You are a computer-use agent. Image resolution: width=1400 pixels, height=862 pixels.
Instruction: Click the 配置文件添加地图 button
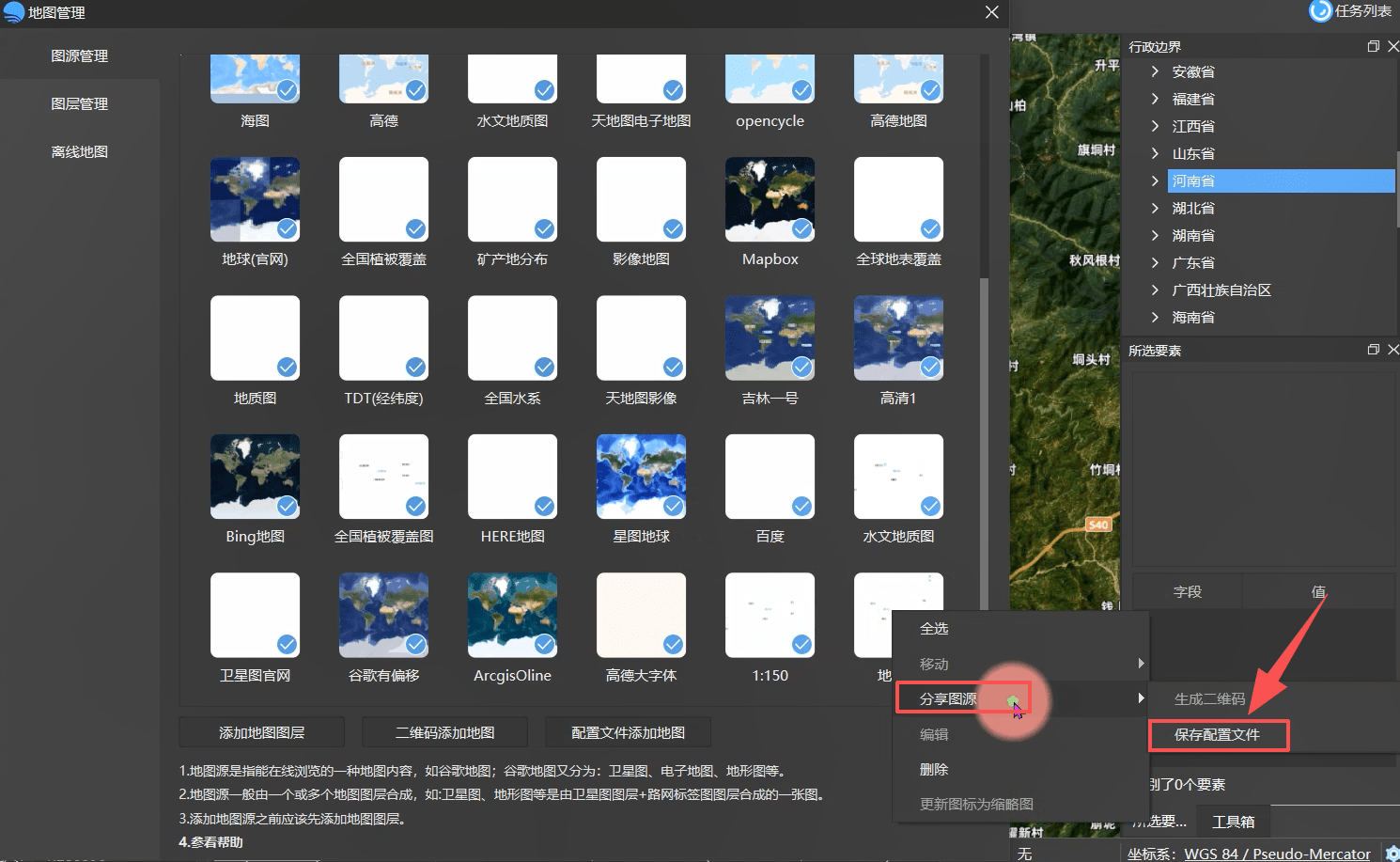pos(628,732)
